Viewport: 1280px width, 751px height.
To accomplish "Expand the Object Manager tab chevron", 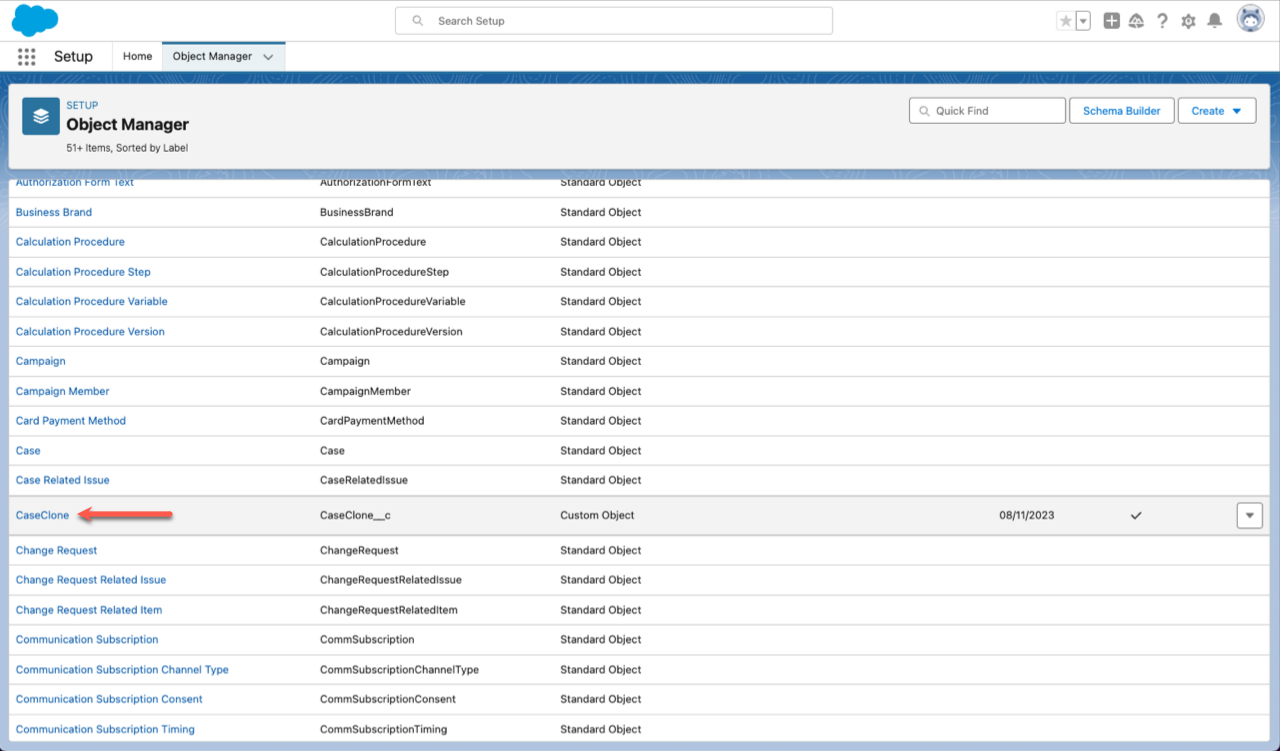I will [x=268, y=57].
